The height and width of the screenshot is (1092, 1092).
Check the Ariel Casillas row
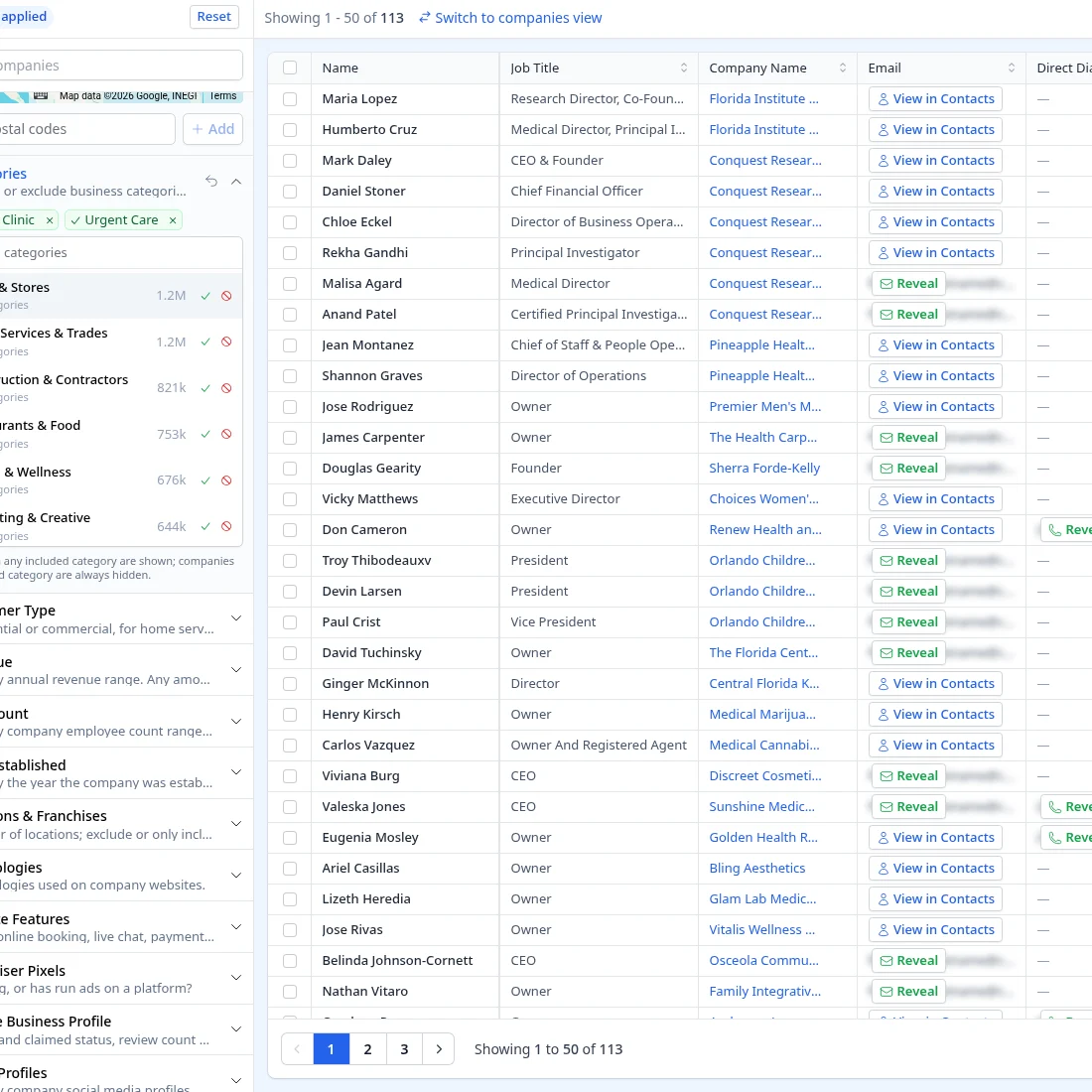click(290, 869)
